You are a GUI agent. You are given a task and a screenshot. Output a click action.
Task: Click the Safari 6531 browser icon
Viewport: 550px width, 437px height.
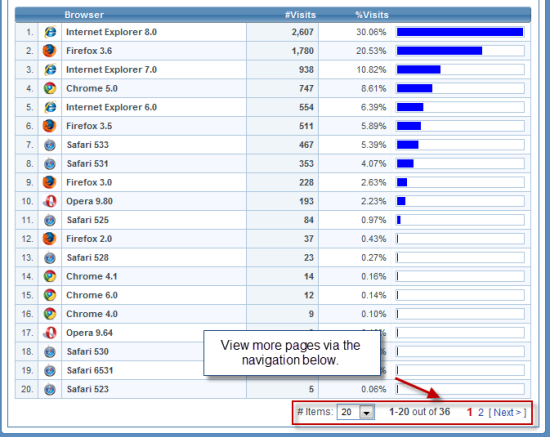coord(50,370)
